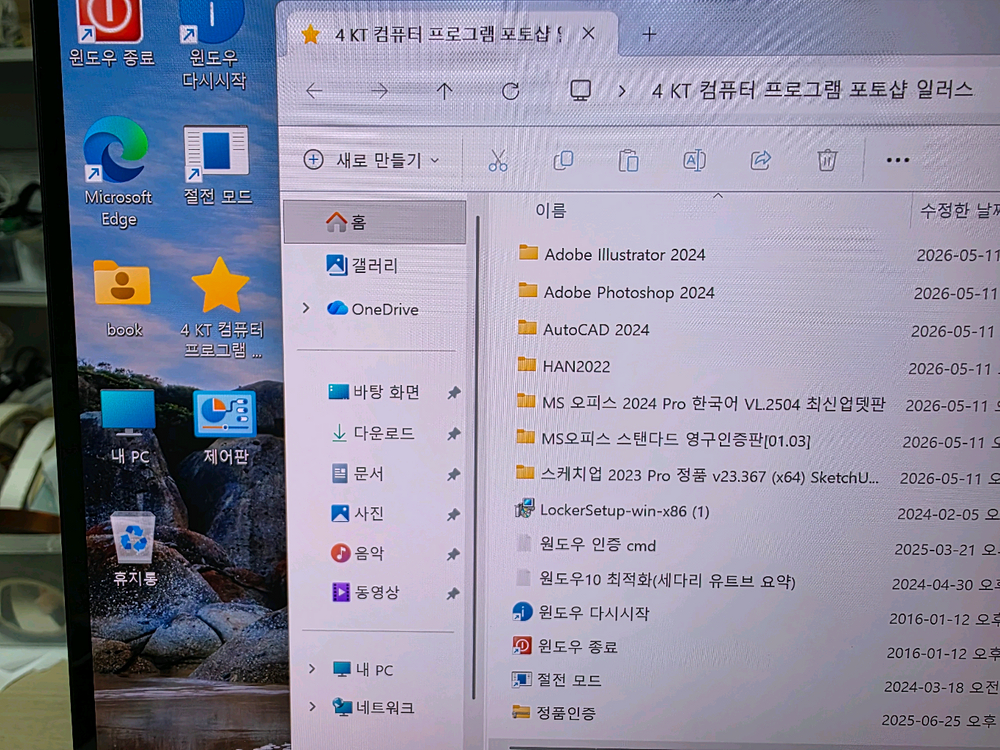This screenshot has height=750, width=1000.
Task: Select the 4 KT 컴퓨터 프로그램 포토샵 tab
Action: (x=448, y=34)
